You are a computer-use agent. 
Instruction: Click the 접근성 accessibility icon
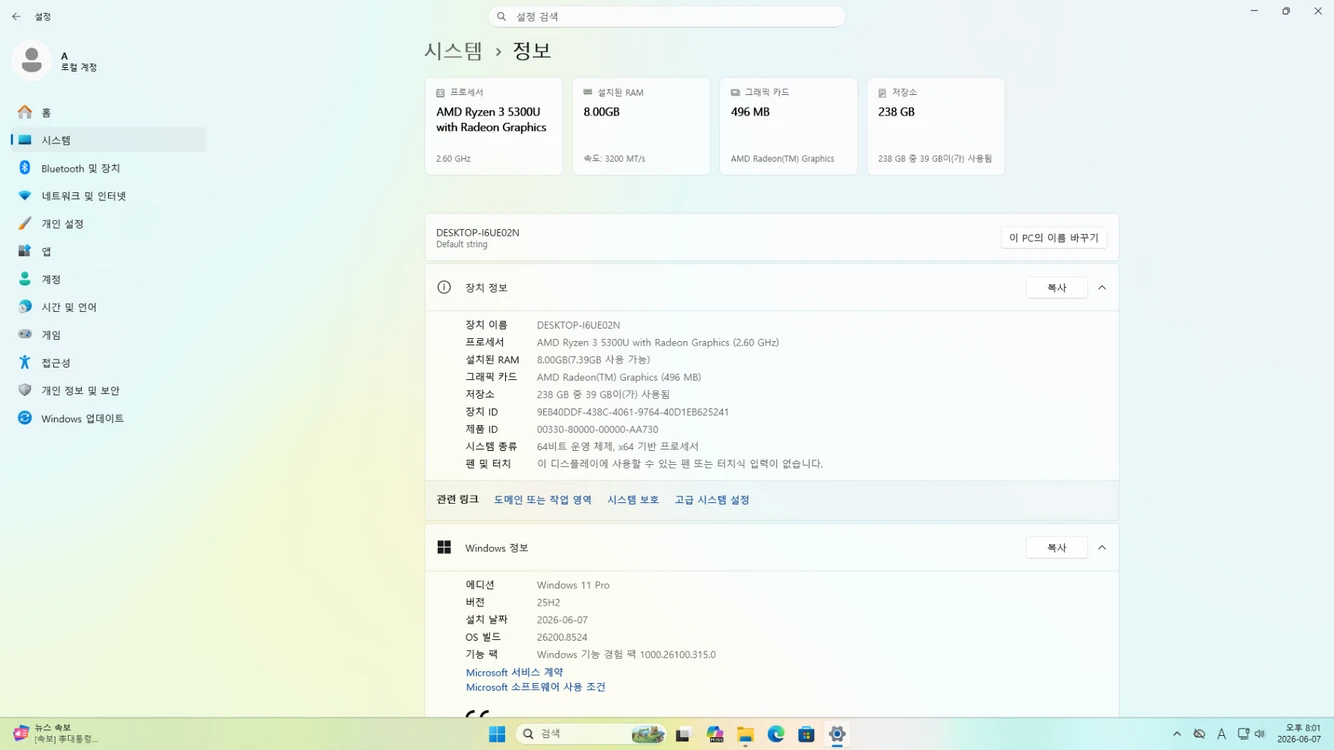pos(25,362)
